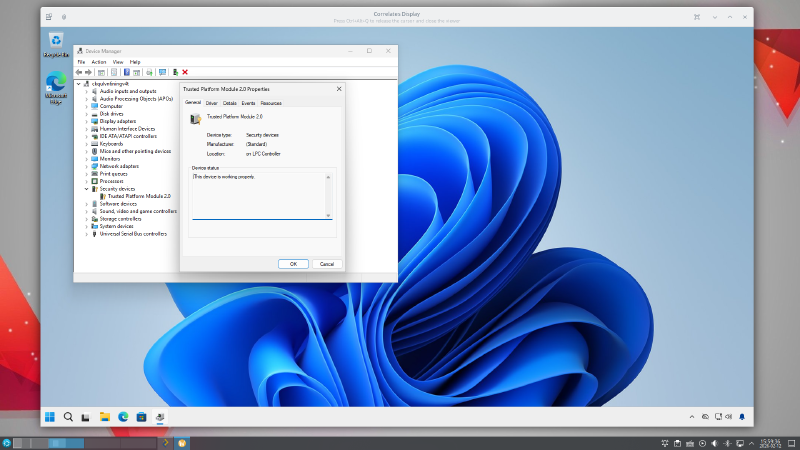The height and width of the screenshot is (450, 800).
Task: Click the host panel clock
Action: pyautogui.click(x=770, y=443)
